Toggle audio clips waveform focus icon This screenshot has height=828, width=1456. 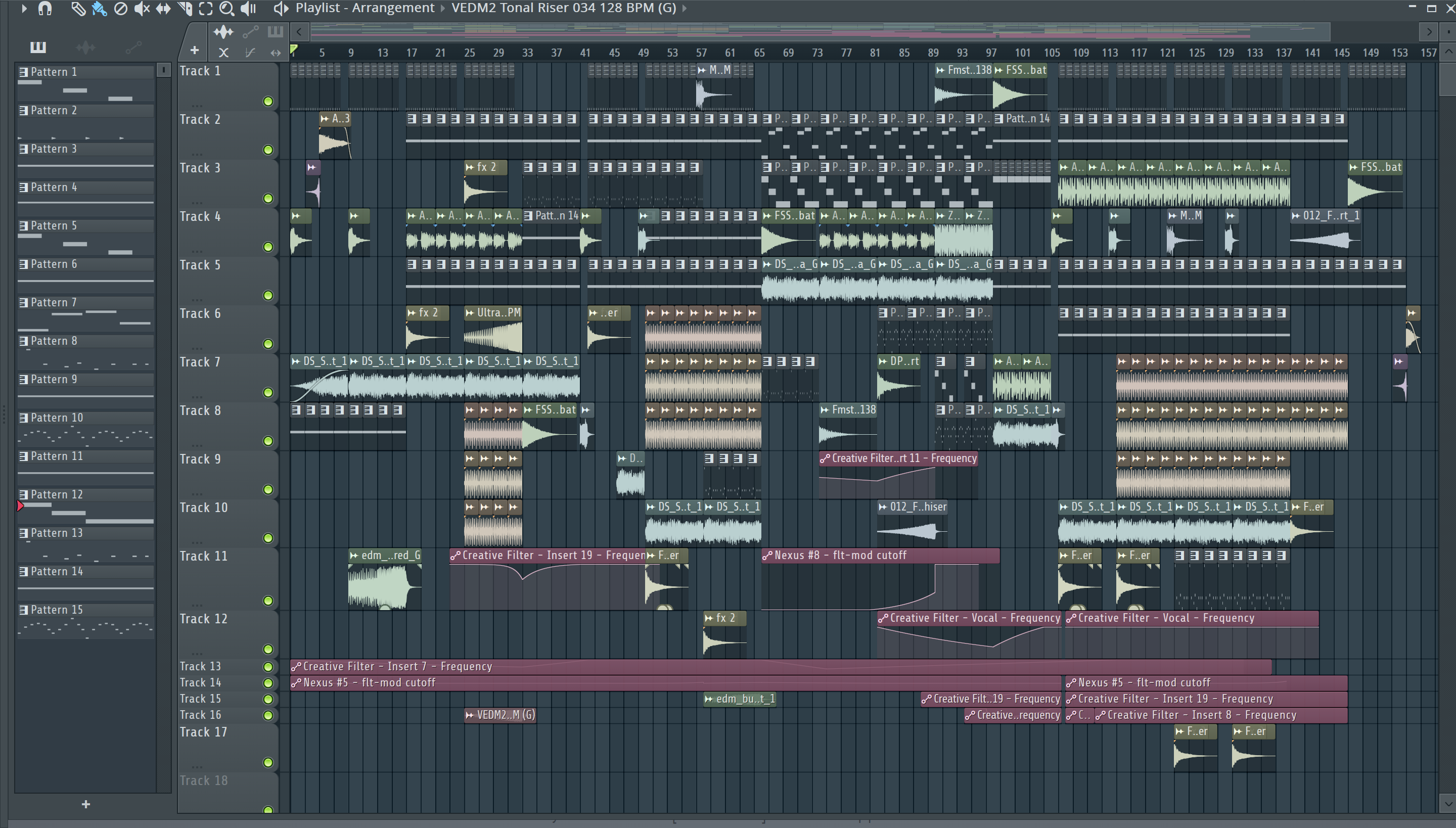[223, 32]
